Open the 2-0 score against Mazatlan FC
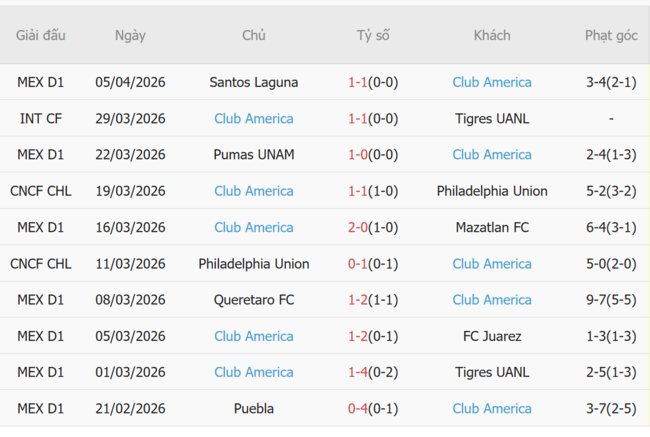 [358, 227]
